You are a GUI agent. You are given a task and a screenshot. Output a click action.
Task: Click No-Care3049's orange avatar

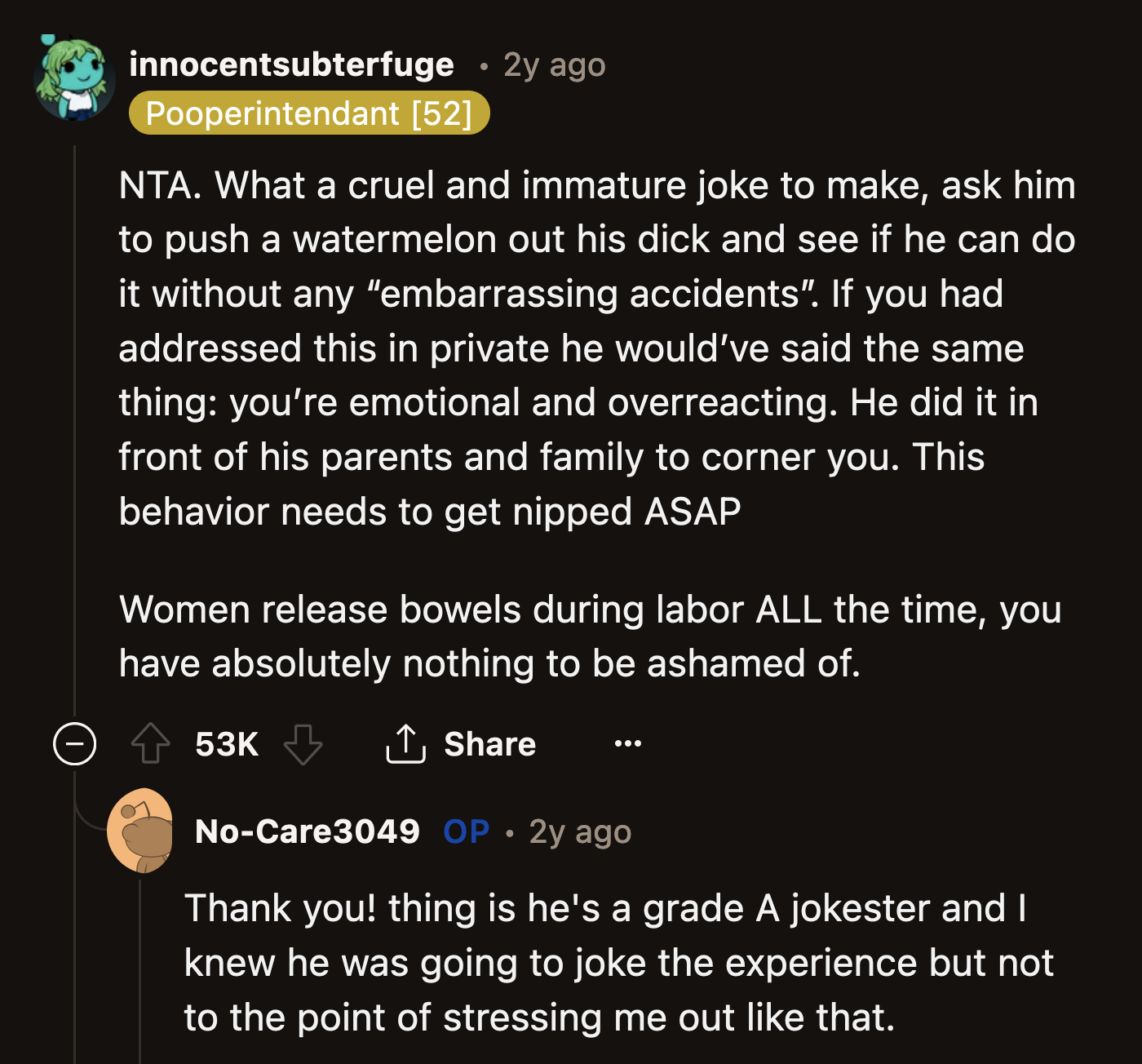tap(141, 831)
